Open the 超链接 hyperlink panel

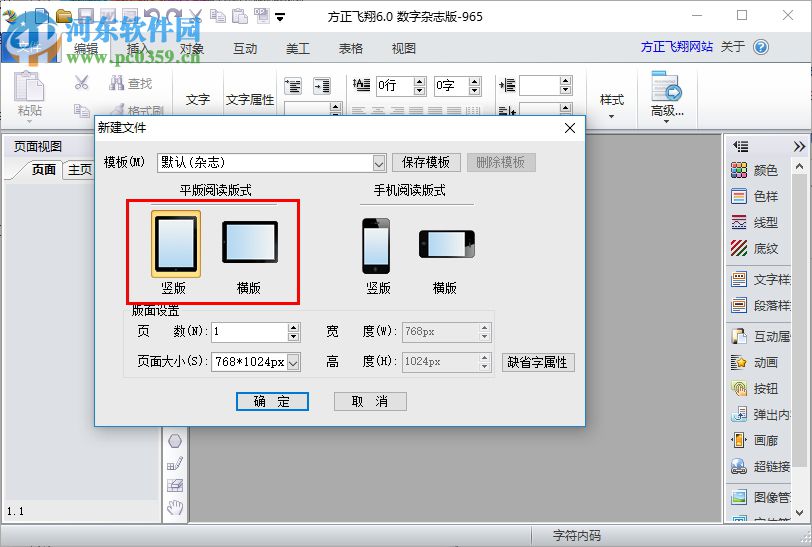(x=760, y=466)
